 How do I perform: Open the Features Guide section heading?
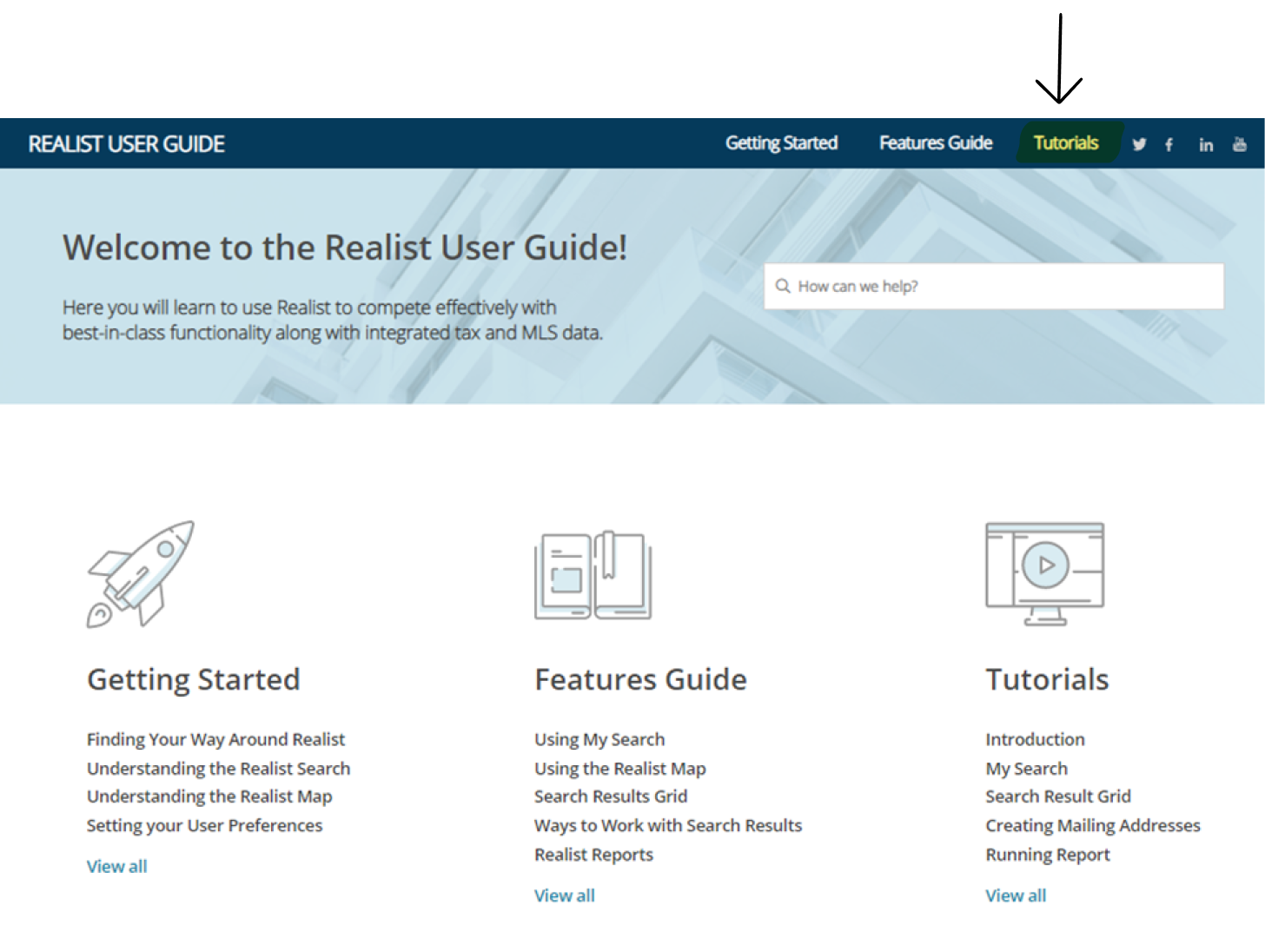coord(640,679)
